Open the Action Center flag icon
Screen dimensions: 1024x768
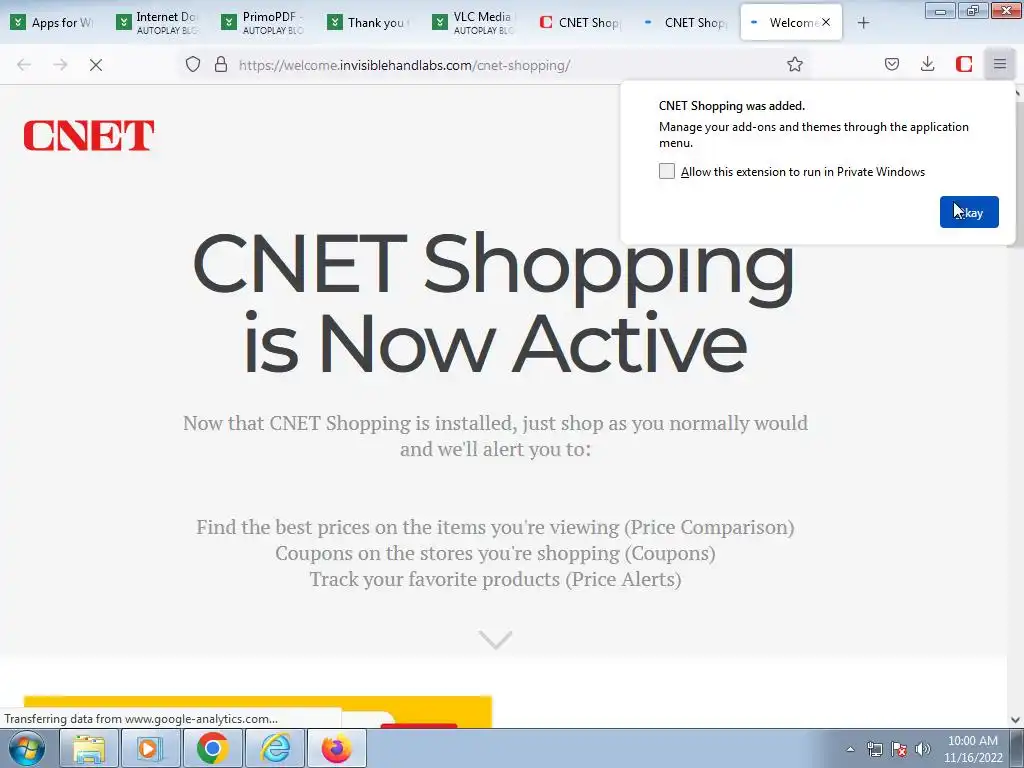tap(899, 749)
